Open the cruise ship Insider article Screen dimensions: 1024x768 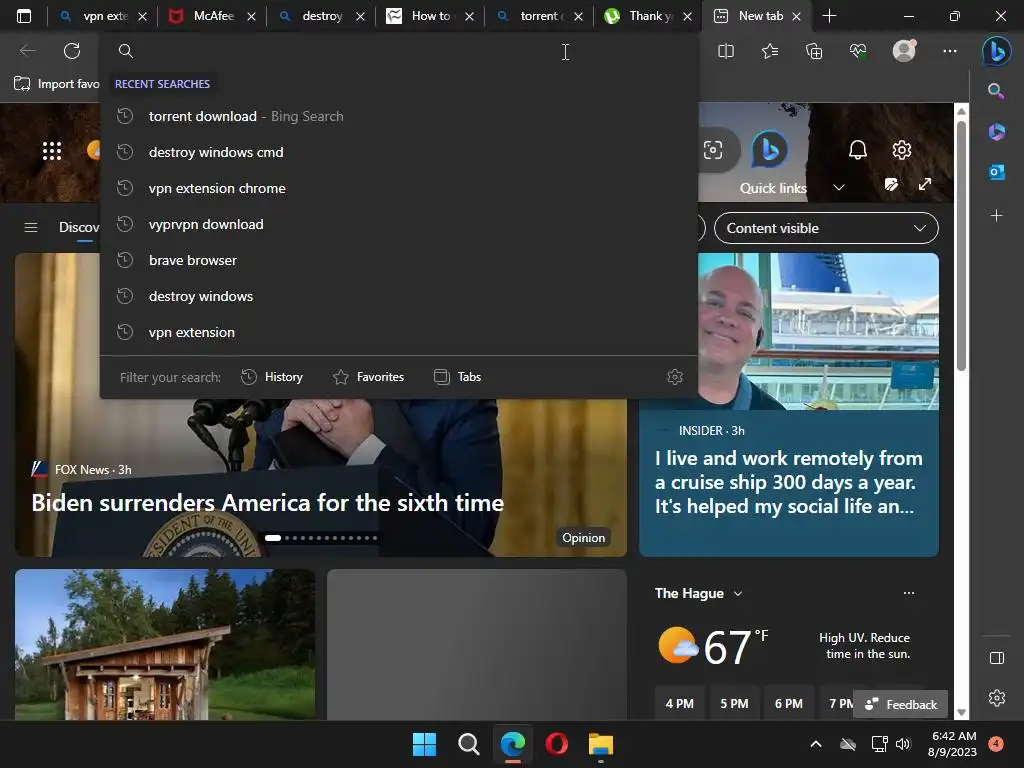pyautogui.click(x=788, y=405)
